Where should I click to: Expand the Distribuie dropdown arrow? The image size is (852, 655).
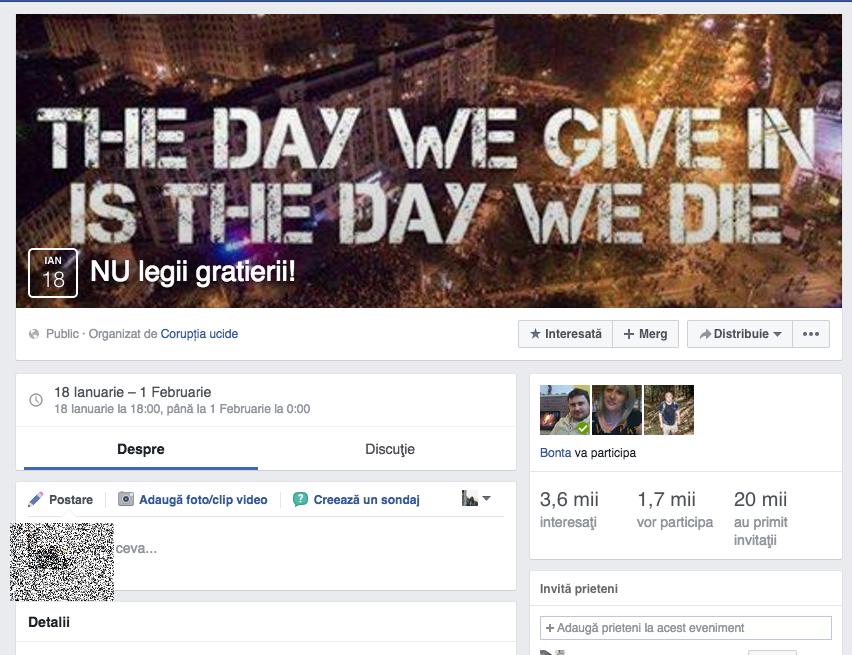coord(777,334)
